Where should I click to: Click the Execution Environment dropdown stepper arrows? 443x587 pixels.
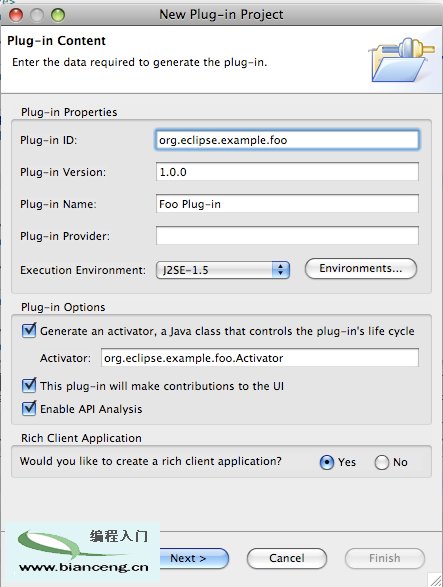click(281, 270)
